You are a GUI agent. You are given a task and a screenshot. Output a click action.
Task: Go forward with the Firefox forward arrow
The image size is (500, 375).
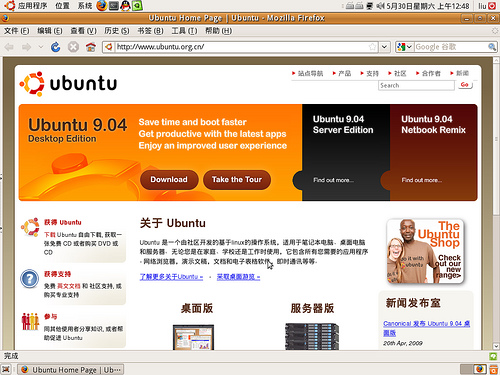26,47
